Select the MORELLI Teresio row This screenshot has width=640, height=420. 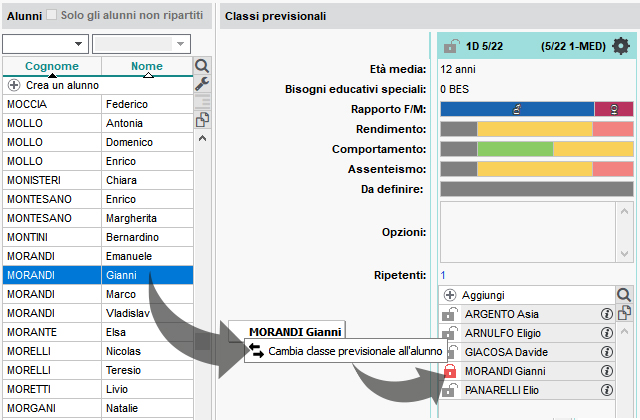point(98,370)
